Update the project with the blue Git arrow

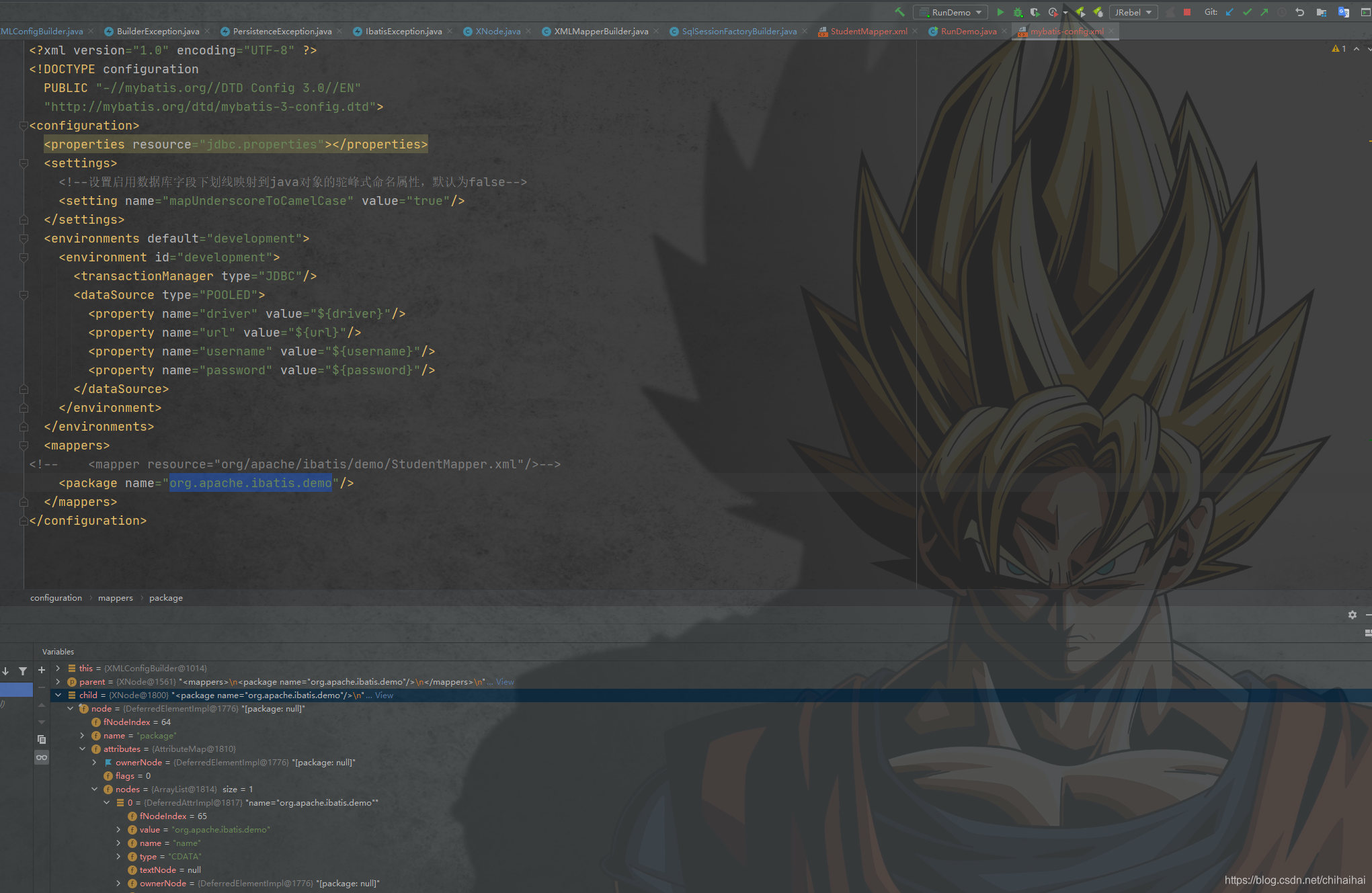point(1229,12)
